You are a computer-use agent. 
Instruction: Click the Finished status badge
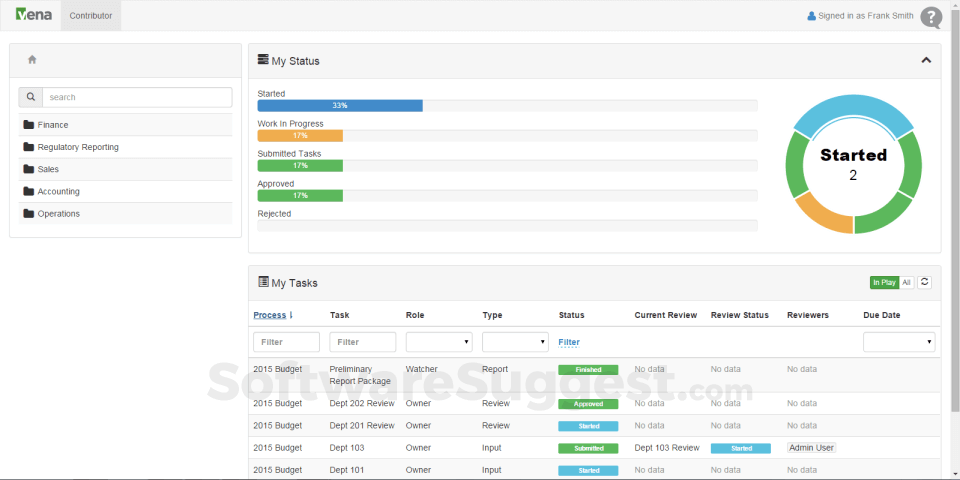(x=588, y=370)
